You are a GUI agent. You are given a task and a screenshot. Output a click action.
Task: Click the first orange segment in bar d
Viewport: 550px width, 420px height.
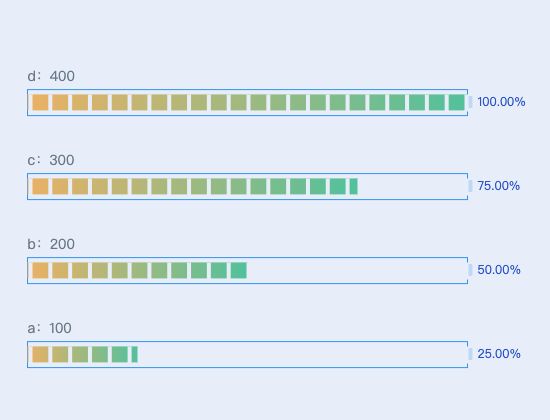tap(40, 102)
